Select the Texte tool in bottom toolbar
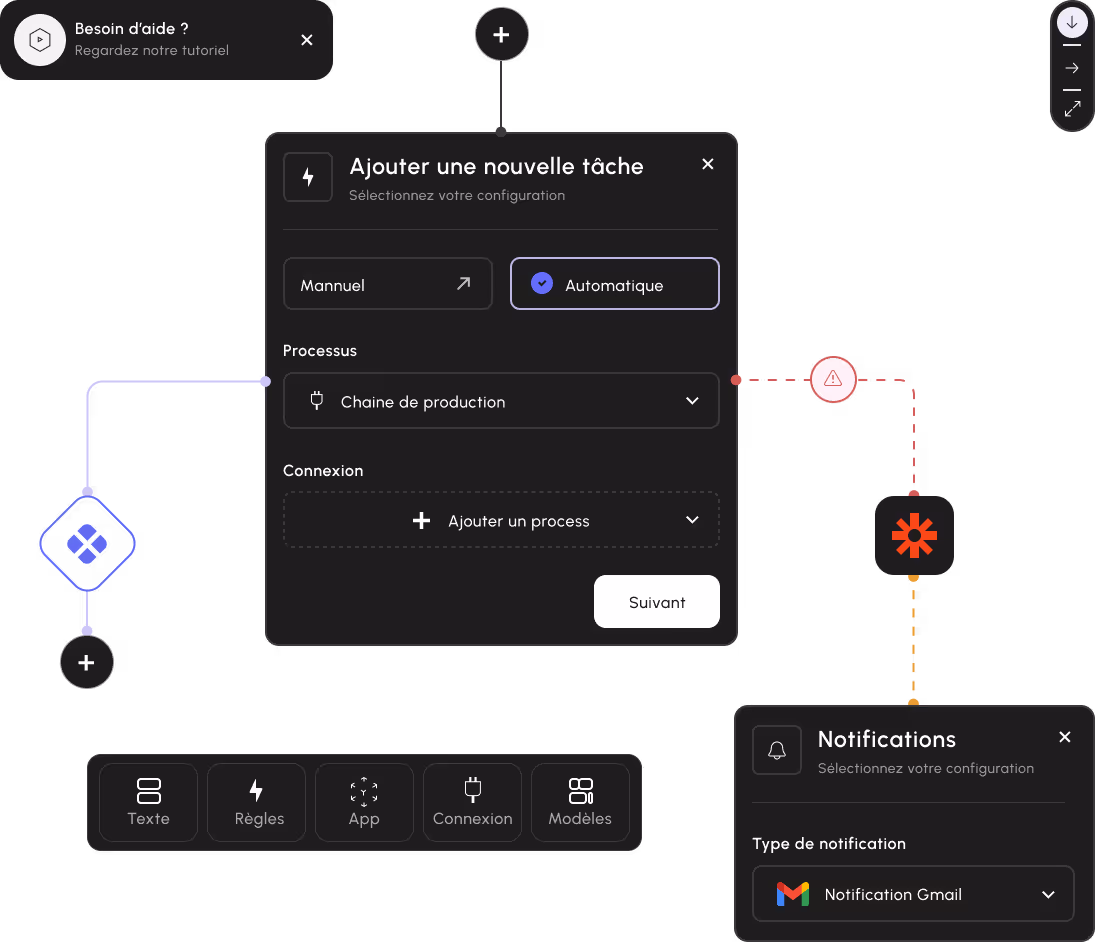 (x=148, y=802)
